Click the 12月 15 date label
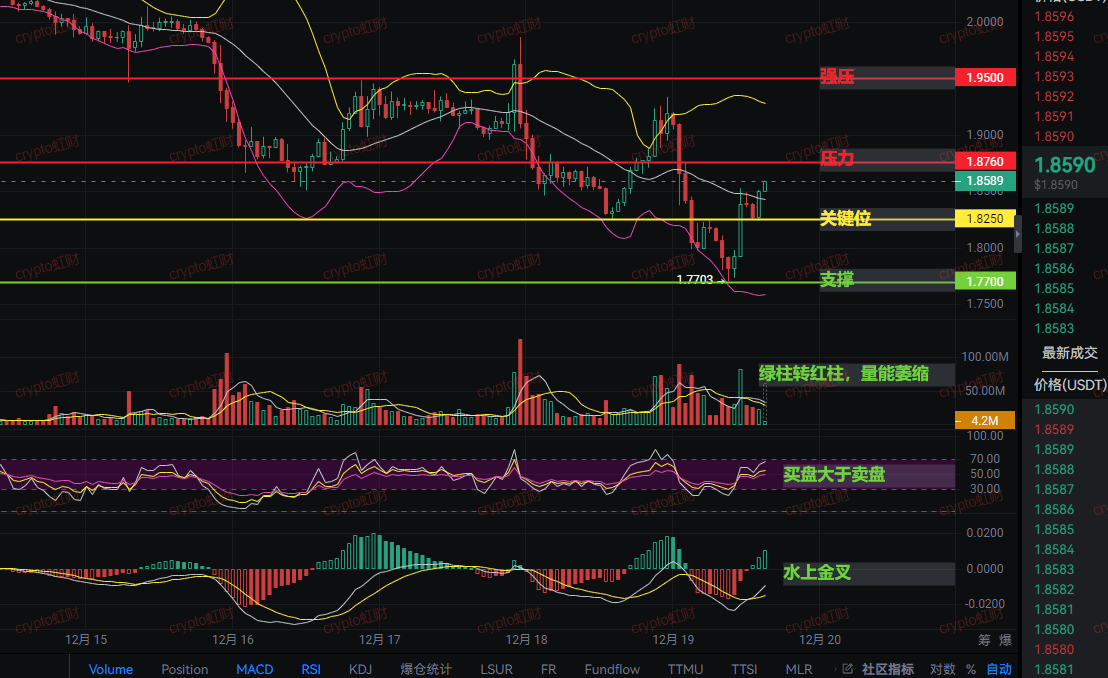Viewport: 1108px width, 678px height. (x=86, y=640)
